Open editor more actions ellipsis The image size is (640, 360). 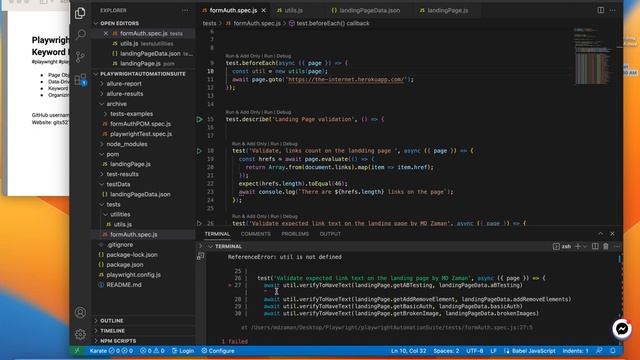coord(613,10)
